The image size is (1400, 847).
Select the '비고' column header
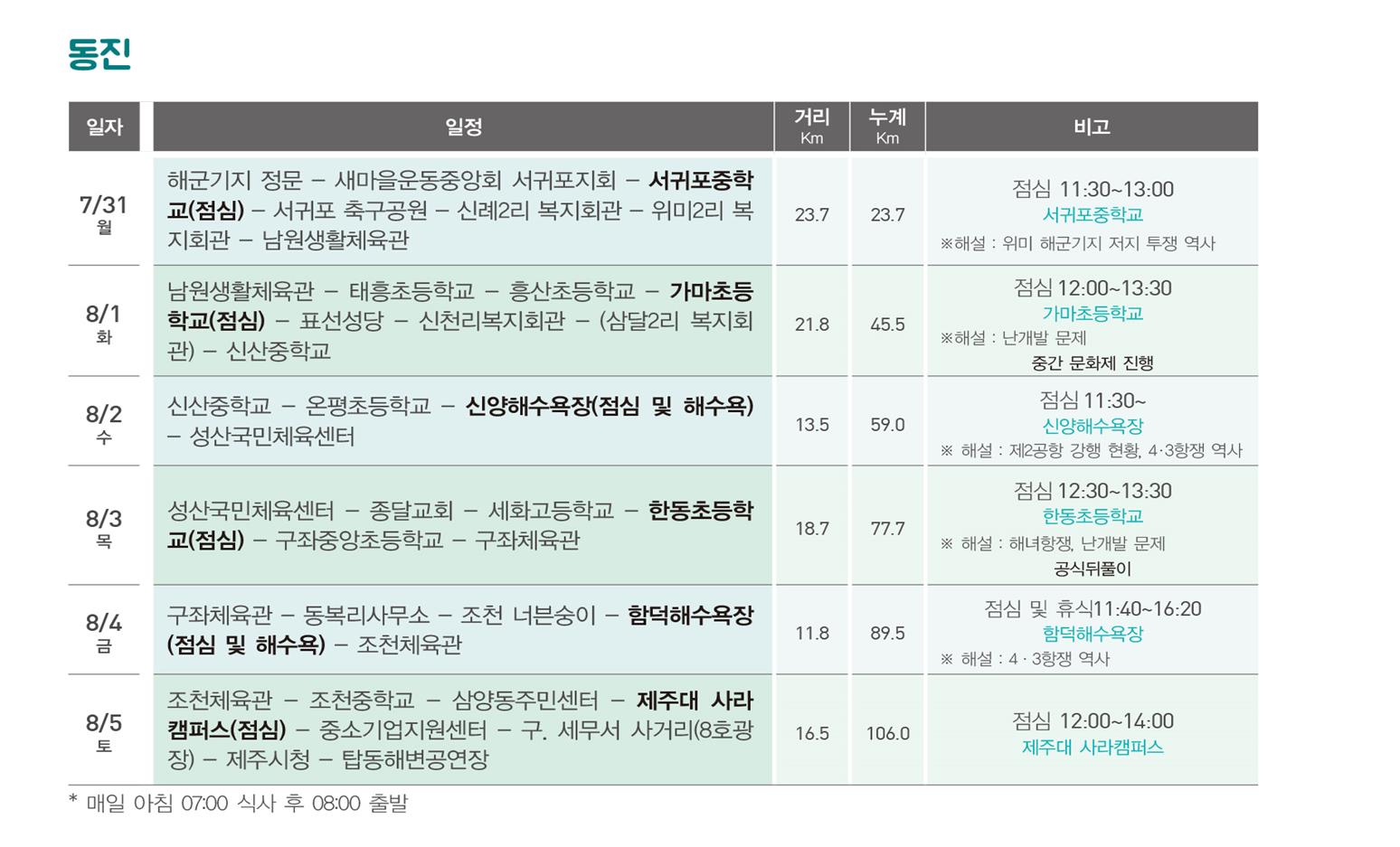click(x=1092, y=127)
